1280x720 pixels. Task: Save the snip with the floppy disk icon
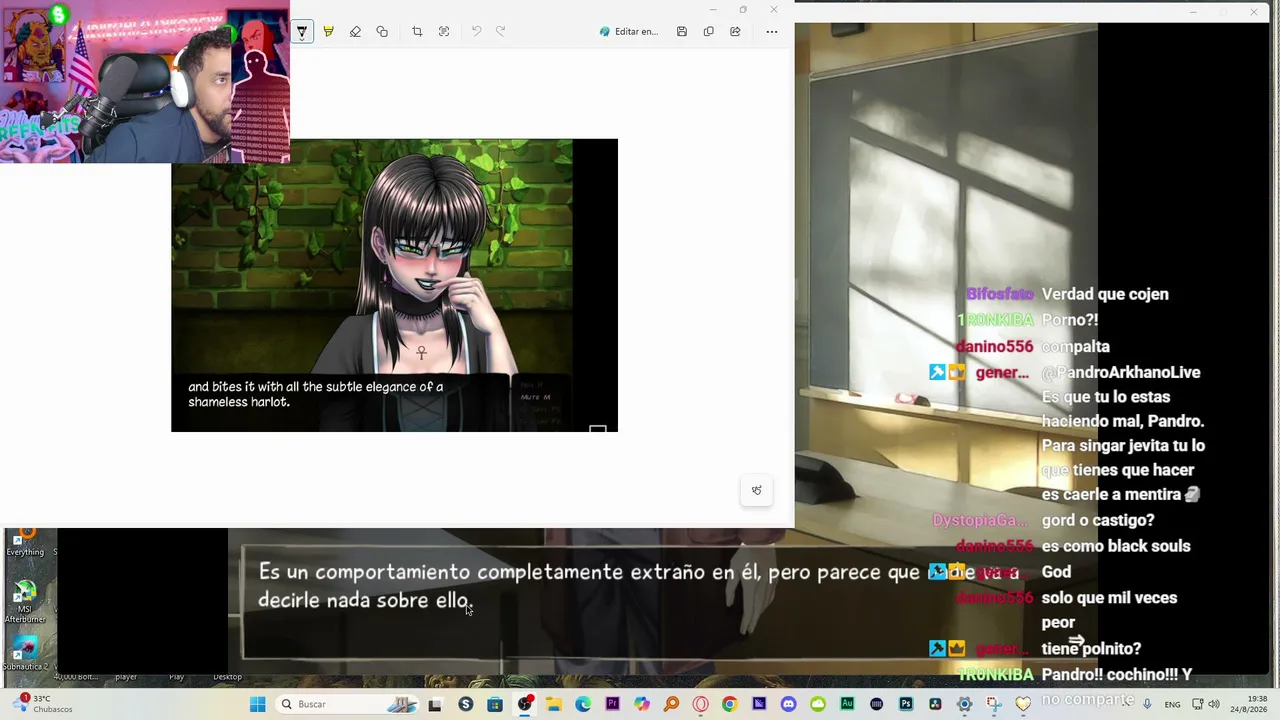point(682,32)
